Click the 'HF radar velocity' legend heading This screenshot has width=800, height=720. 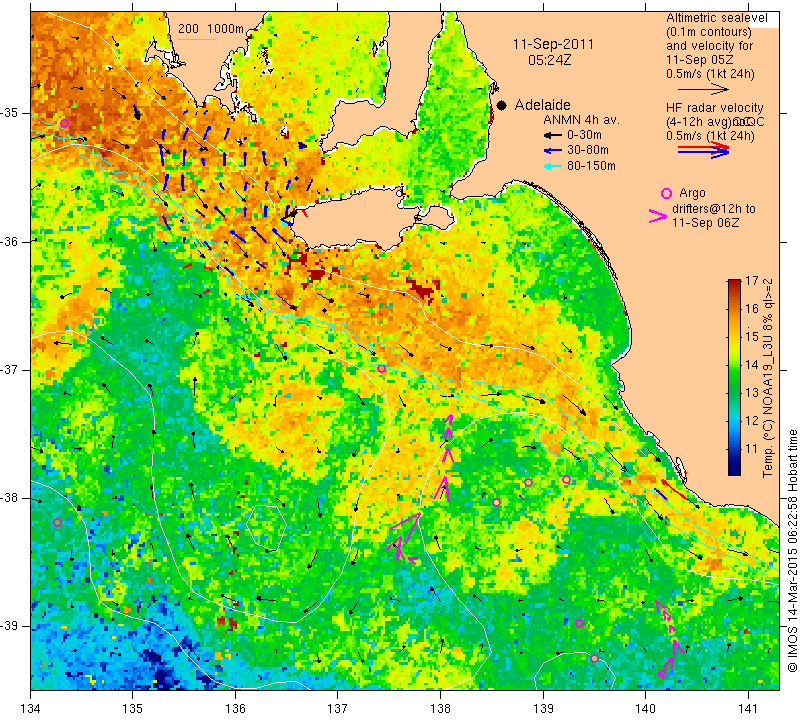(x=714, y=108)
